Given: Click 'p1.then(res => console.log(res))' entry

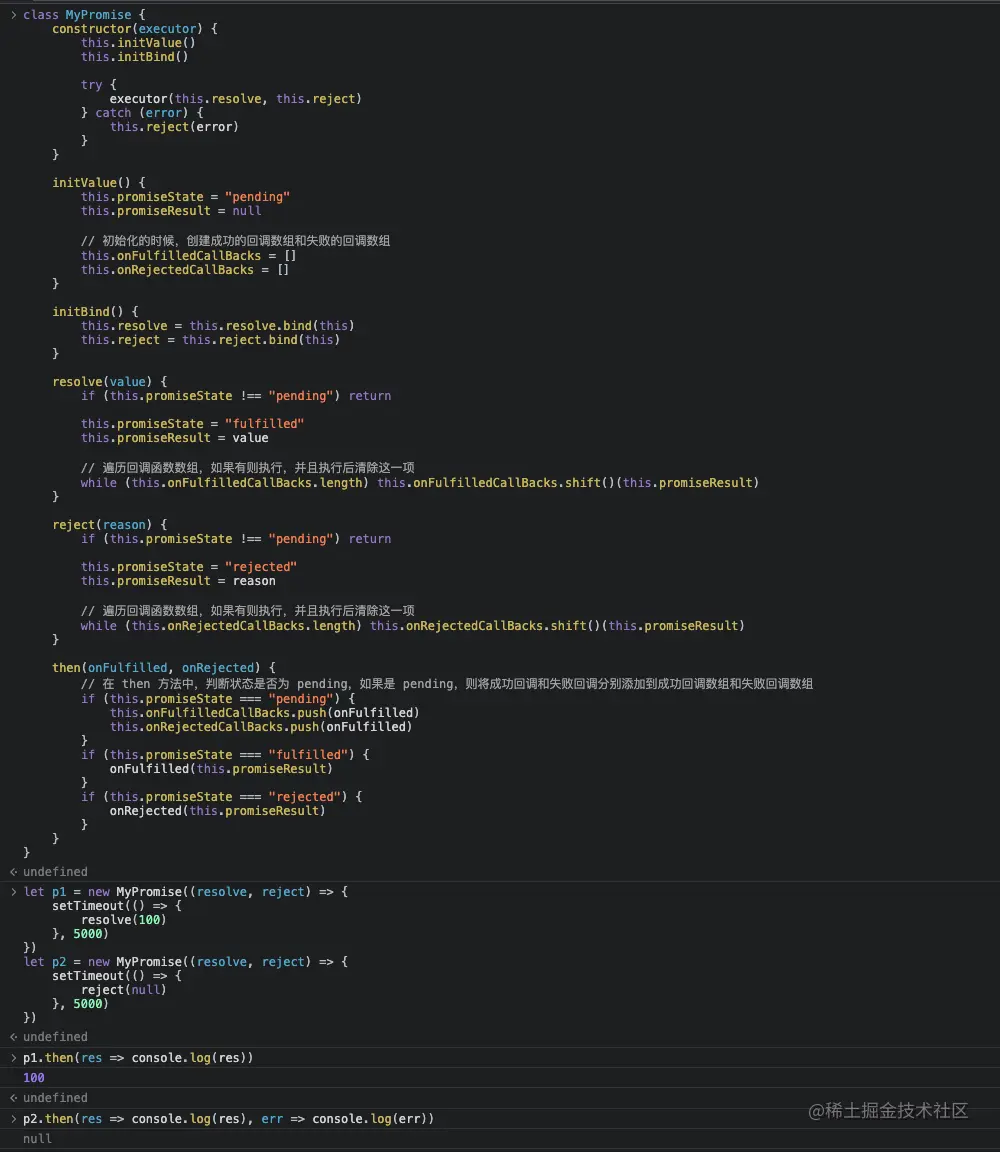Looking at the screenshot, I should click(x=138, y=1057).
